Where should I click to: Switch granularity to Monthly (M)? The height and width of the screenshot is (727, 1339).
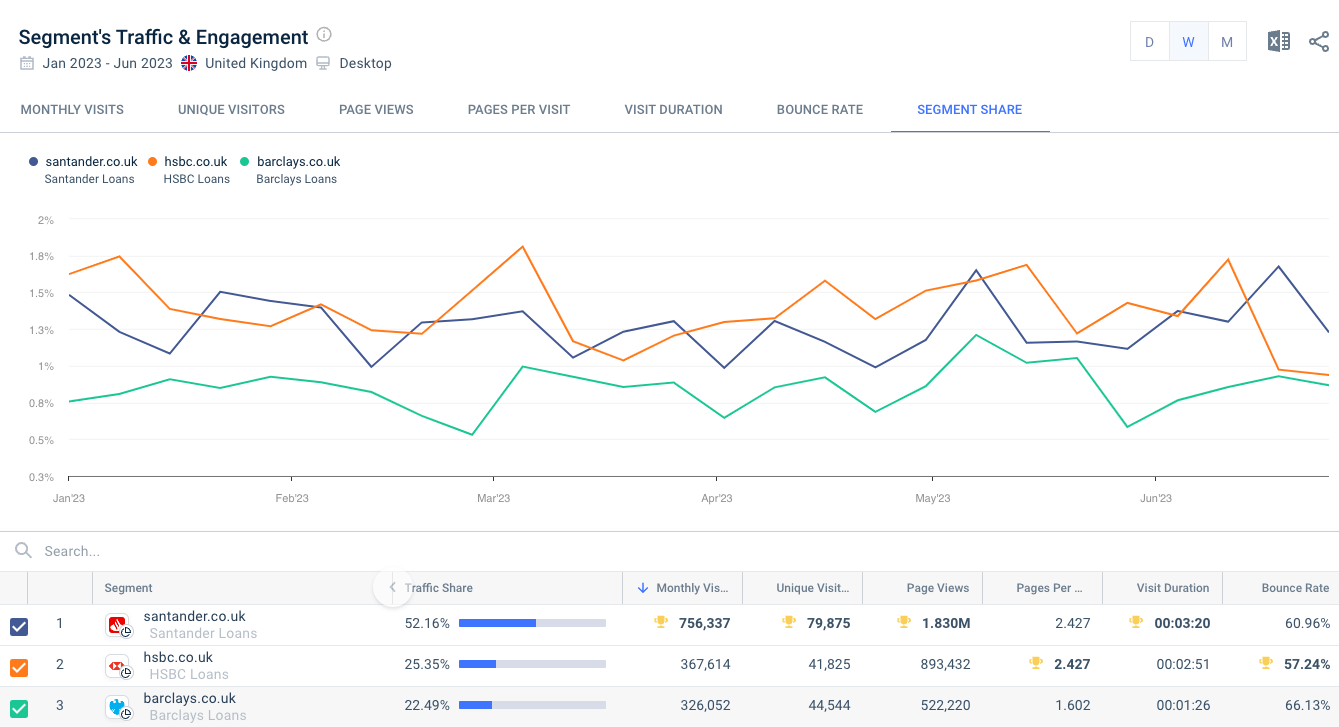click(1227, 42)
